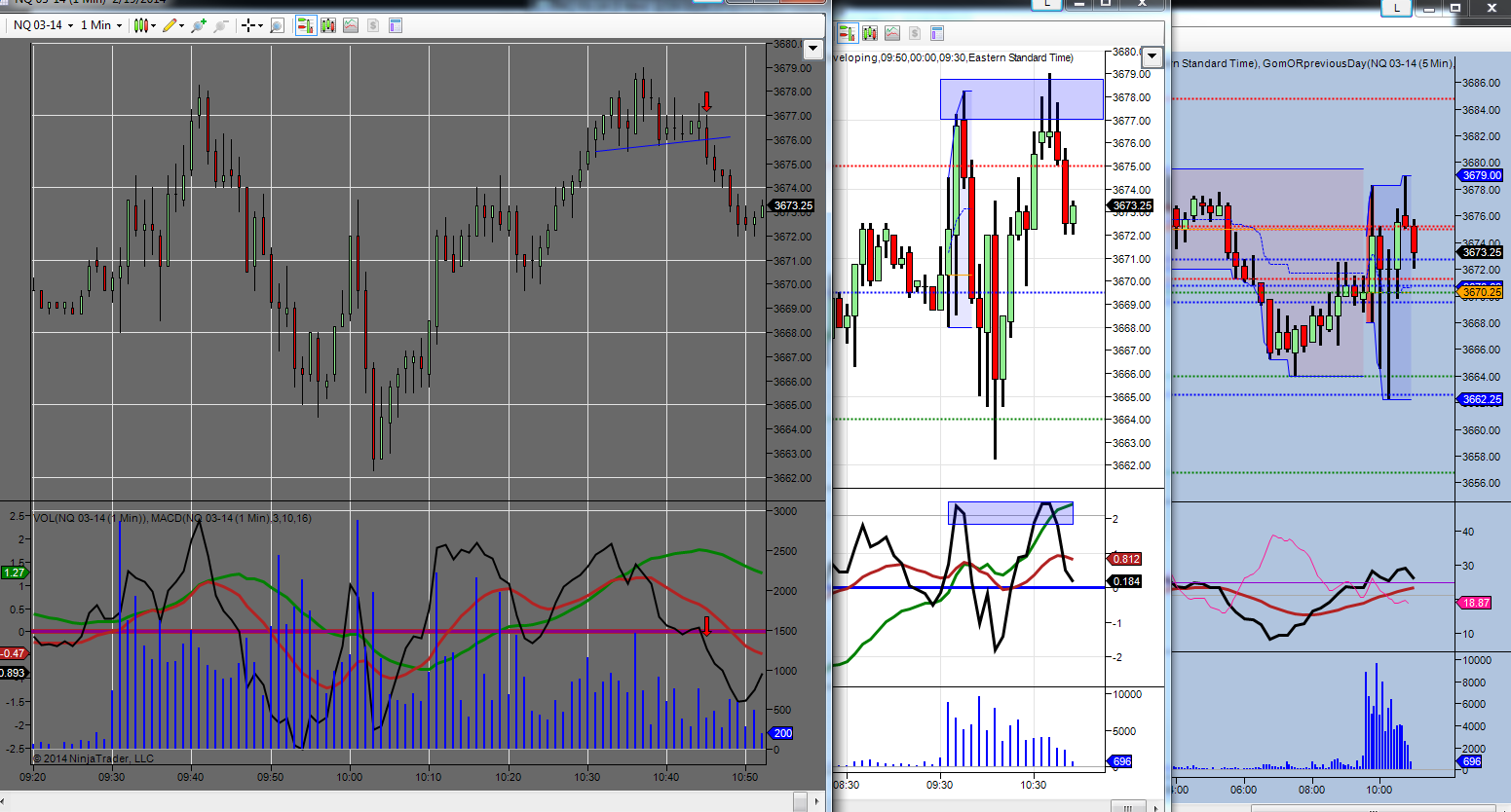
Task: Click the zoom in magnifier icon
Action: click(x=200, y=25)
